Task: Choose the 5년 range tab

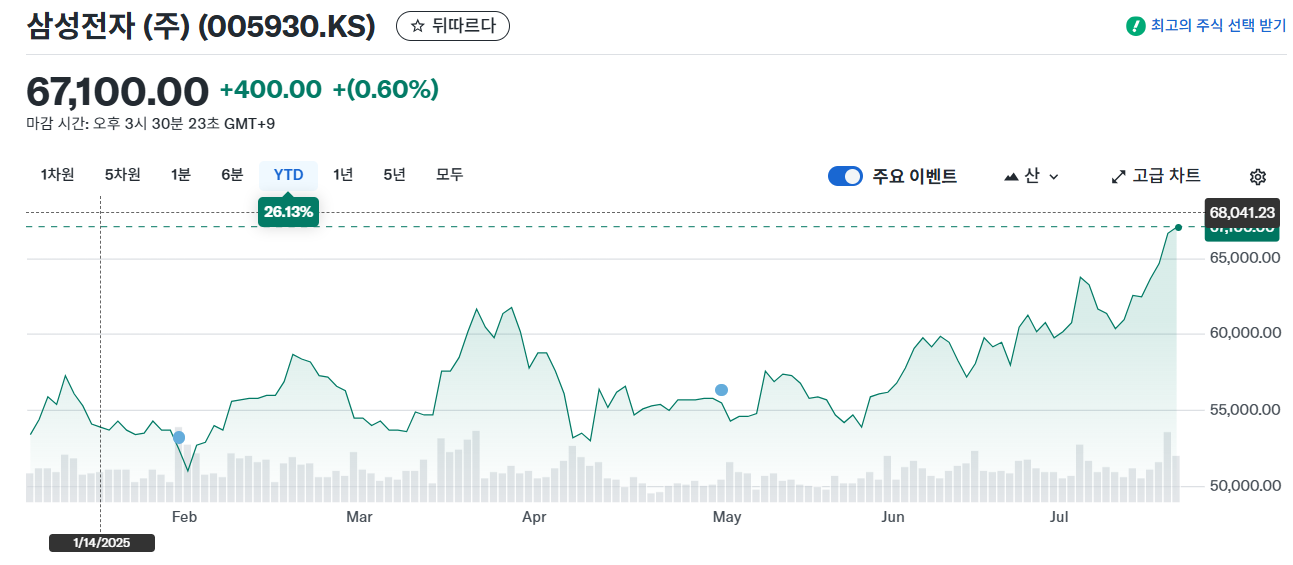Action: tap(394, 175)
